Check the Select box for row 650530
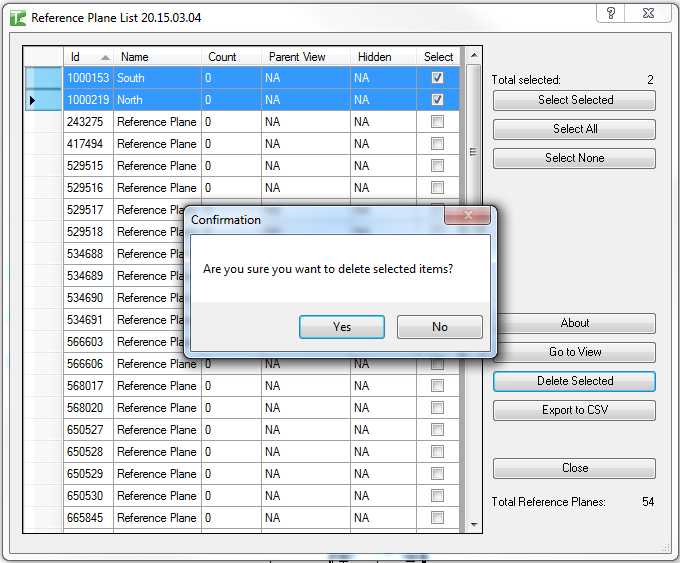Image resolution: width=680 pixels, height=563 pixels. (x=437, y=496)
